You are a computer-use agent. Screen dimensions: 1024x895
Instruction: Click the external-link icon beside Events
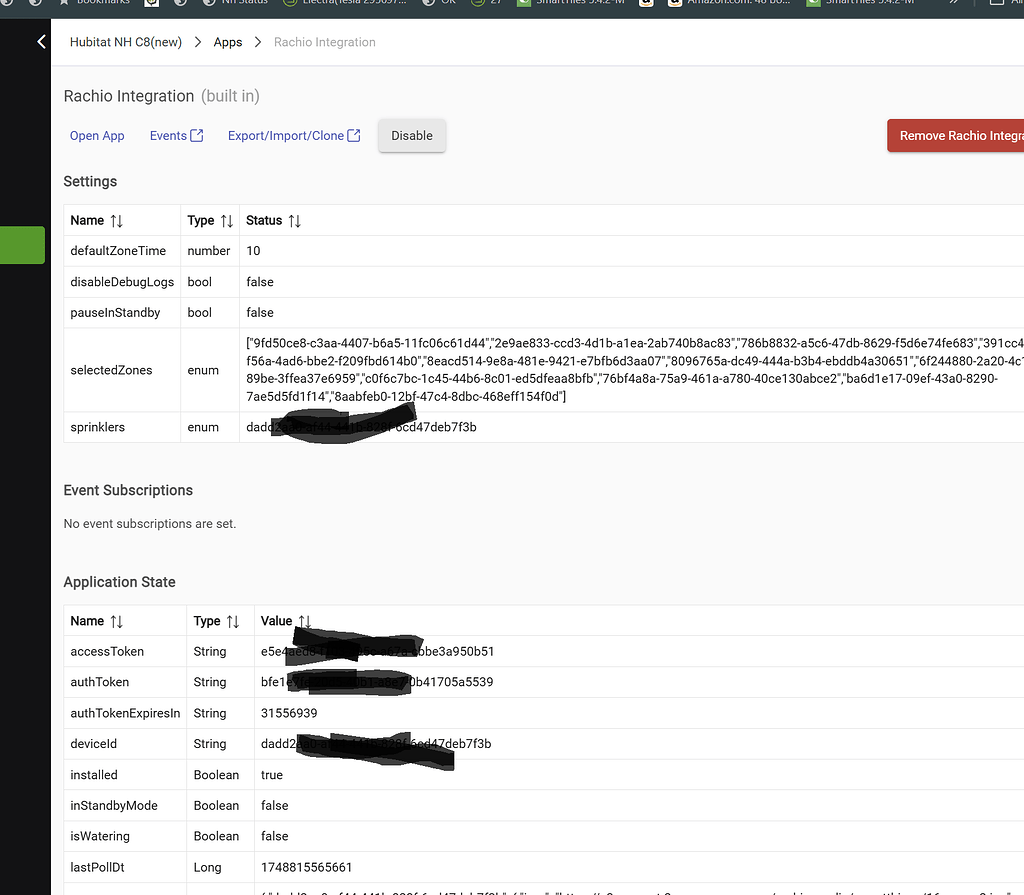(x=197, y=136)
